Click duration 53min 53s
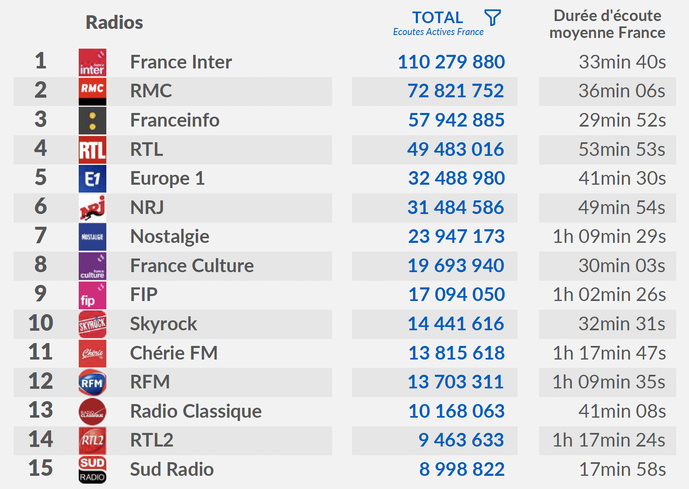 (x=622, y=149)
